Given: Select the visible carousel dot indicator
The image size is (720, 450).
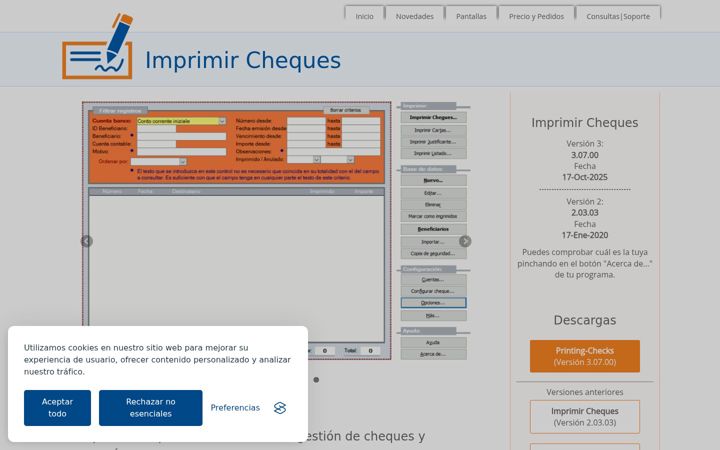Looking at the screenshot, I should pyautogui.click(x=316, y=380).
